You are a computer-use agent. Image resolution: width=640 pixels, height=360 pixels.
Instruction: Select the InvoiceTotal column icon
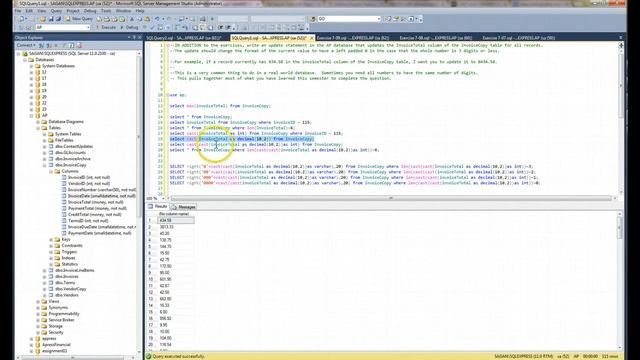pos(64,202)
